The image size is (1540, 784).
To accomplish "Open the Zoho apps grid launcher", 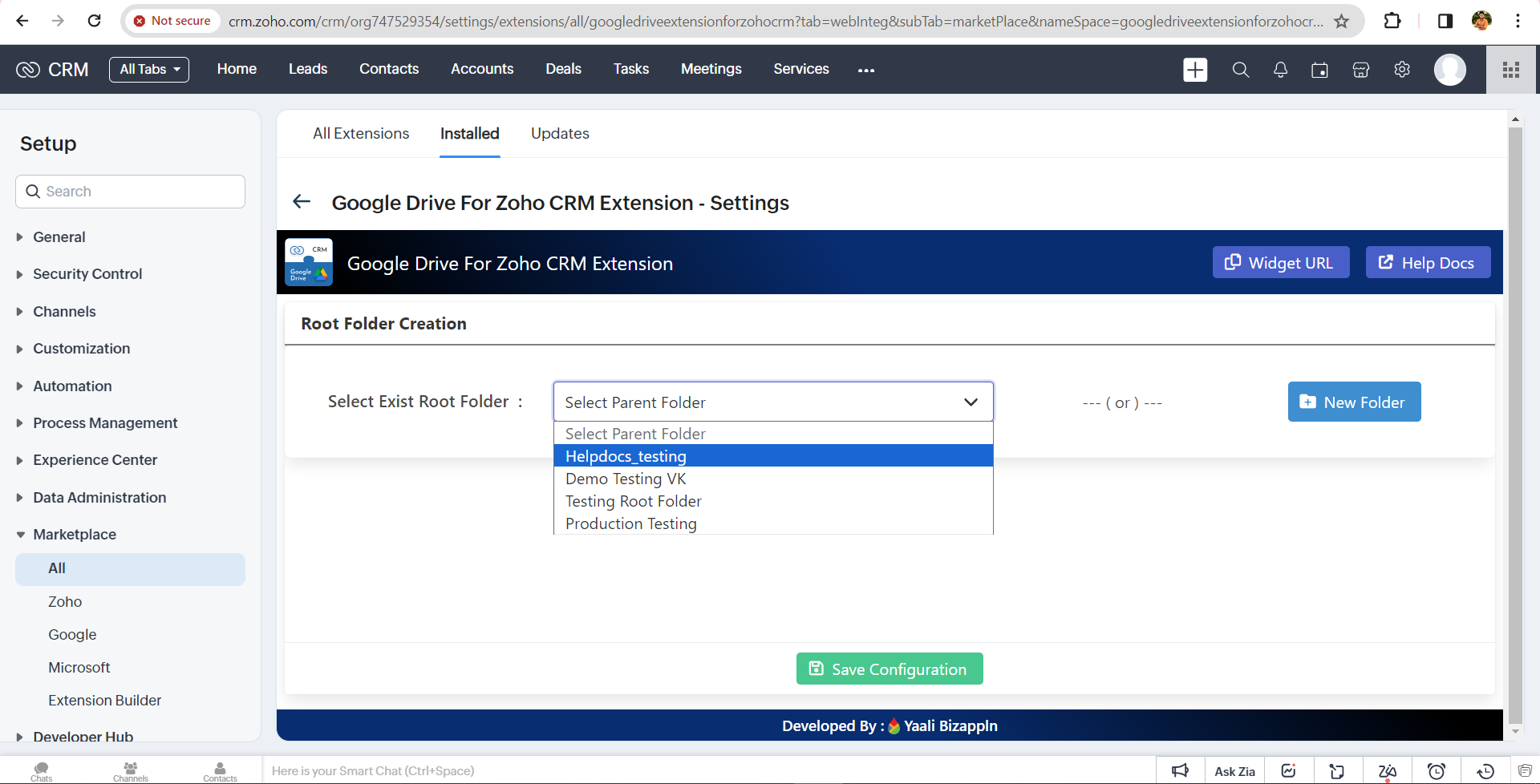I will pyautogui.click(x=1511, y=70).
